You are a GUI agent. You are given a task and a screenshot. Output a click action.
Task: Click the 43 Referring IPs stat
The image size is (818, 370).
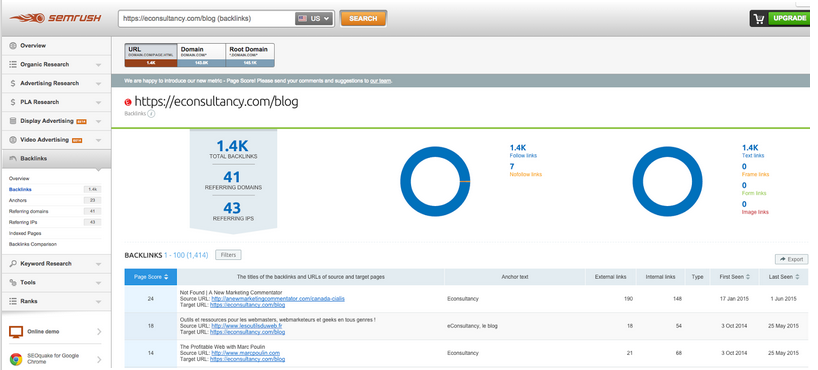click(232, 208)
